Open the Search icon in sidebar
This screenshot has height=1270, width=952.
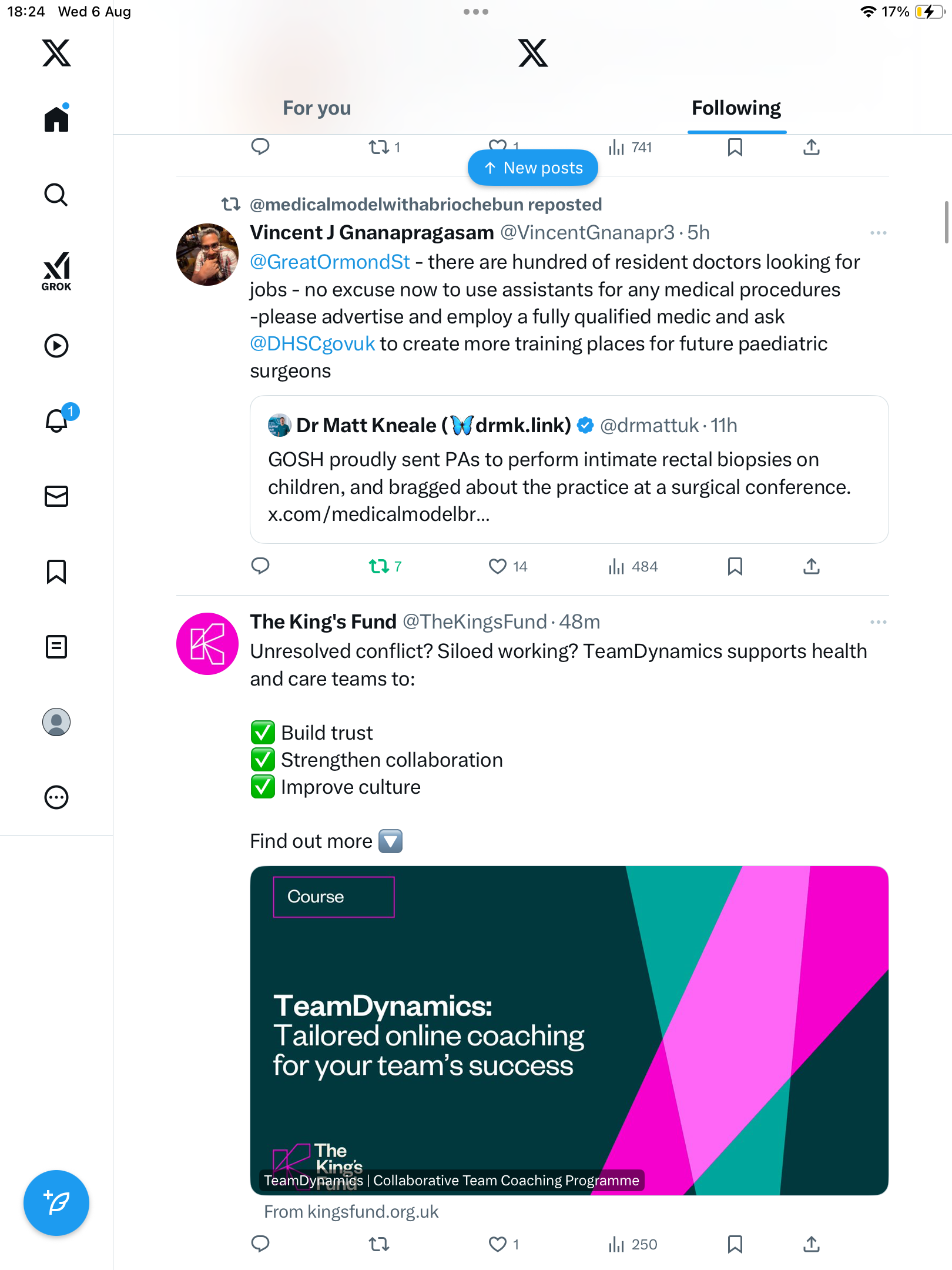pos(56,195)
